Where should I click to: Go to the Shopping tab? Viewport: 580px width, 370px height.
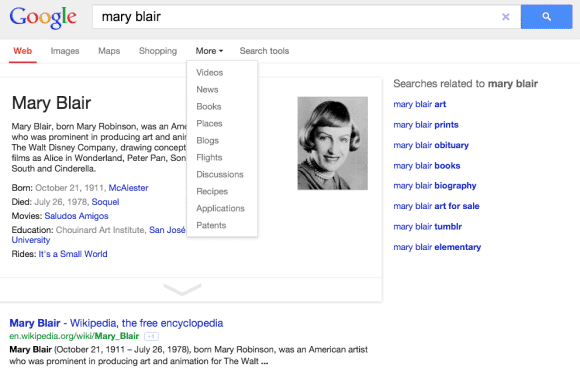158,51
